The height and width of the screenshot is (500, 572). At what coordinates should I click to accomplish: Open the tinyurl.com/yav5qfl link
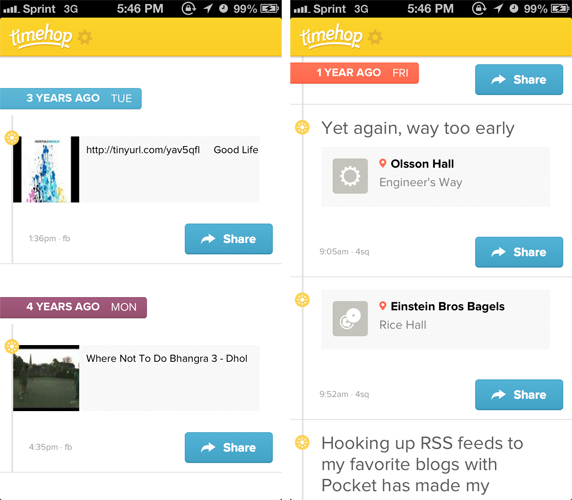(x=143, y=150)
